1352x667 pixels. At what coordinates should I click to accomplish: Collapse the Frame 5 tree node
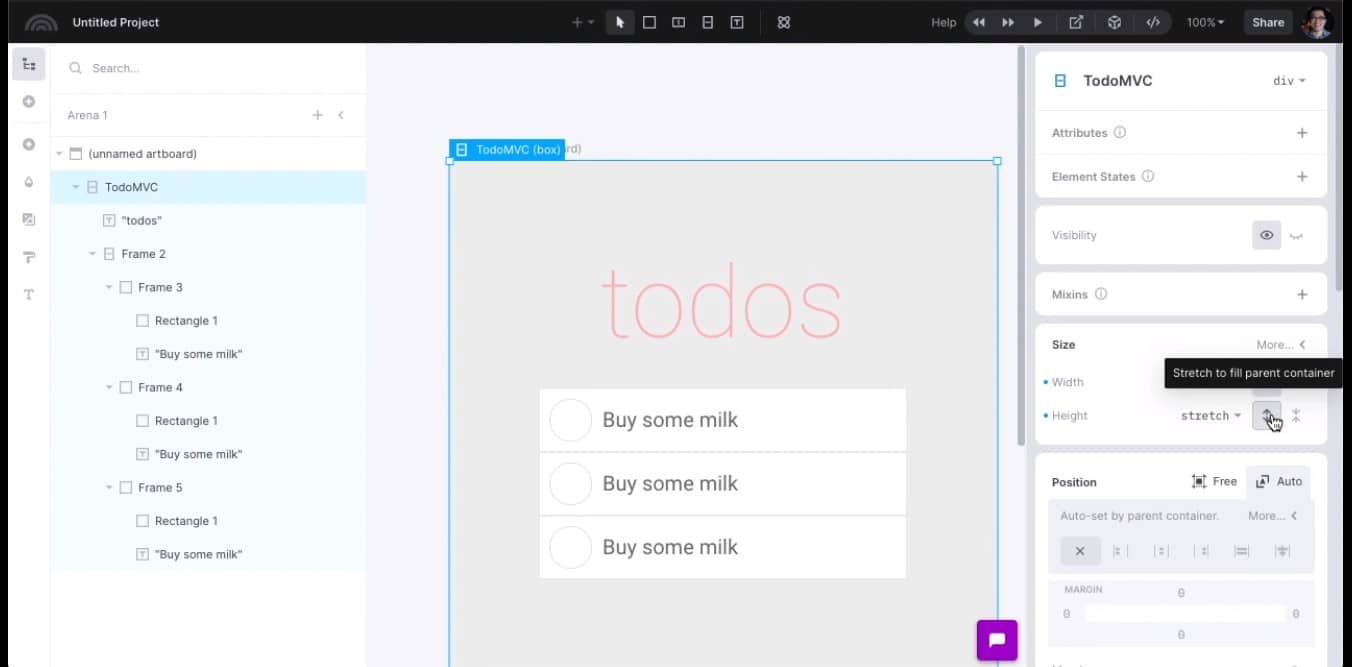[109, 488]
